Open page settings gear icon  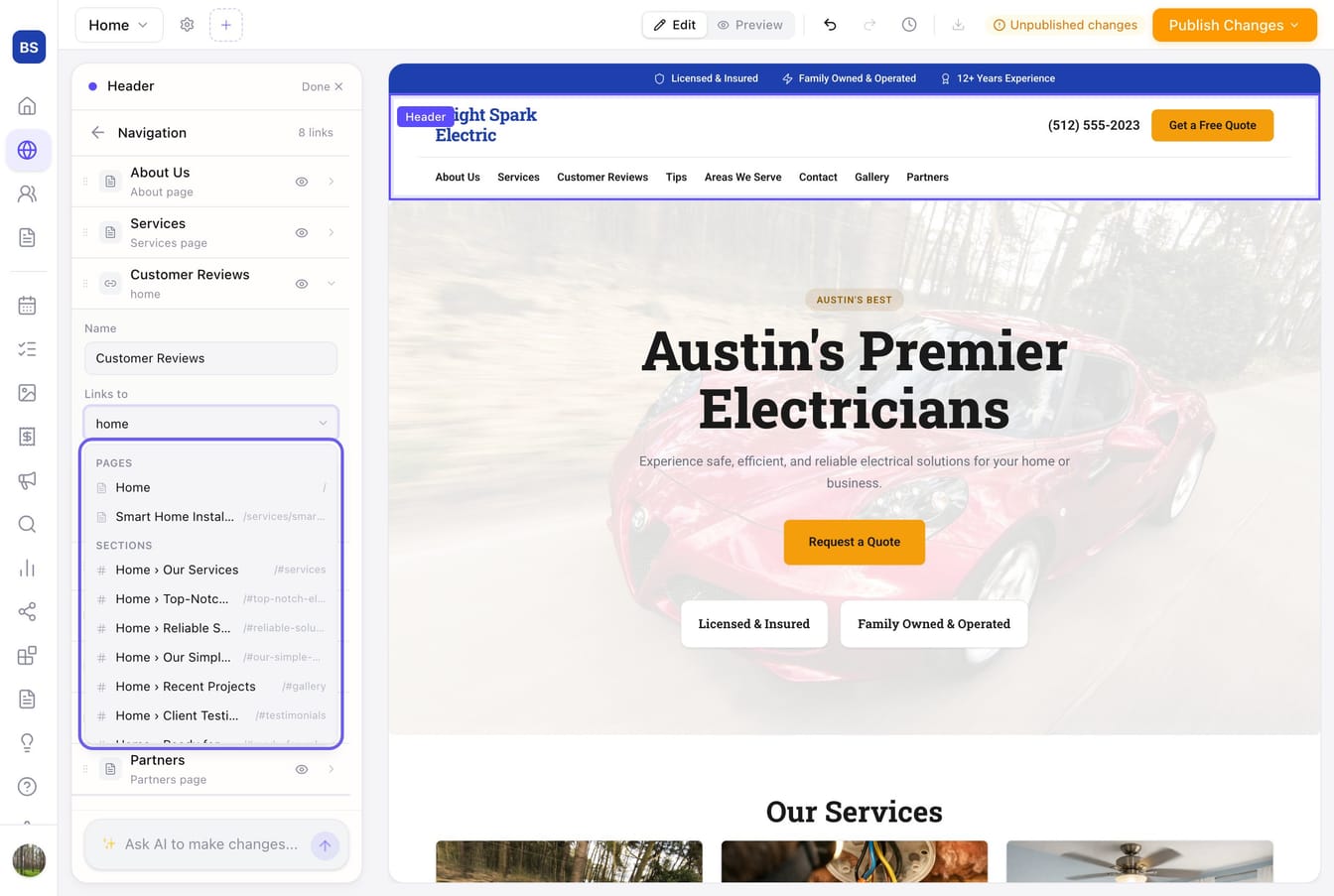click(187, 25)
